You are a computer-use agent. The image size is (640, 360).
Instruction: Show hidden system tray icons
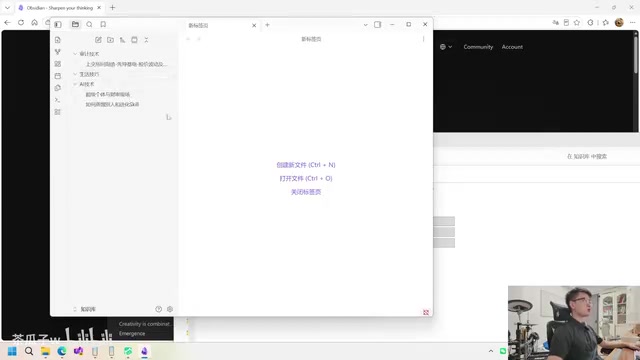[491, 351]
